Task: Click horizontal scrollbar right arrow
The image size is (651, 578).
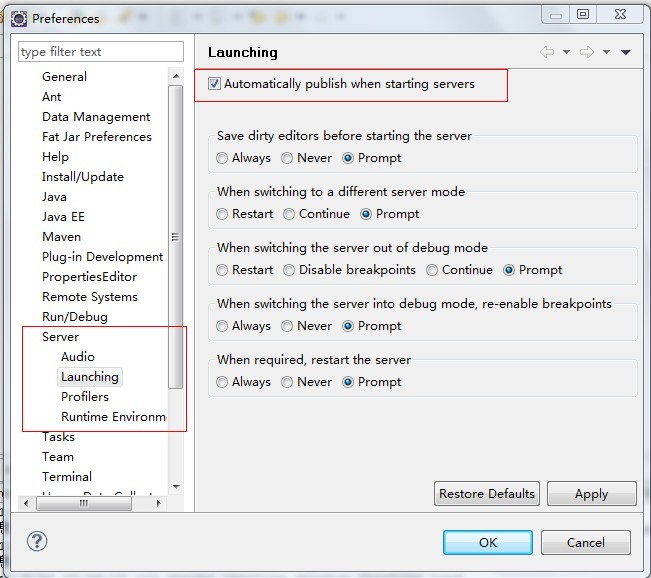Action: [158, 503]
